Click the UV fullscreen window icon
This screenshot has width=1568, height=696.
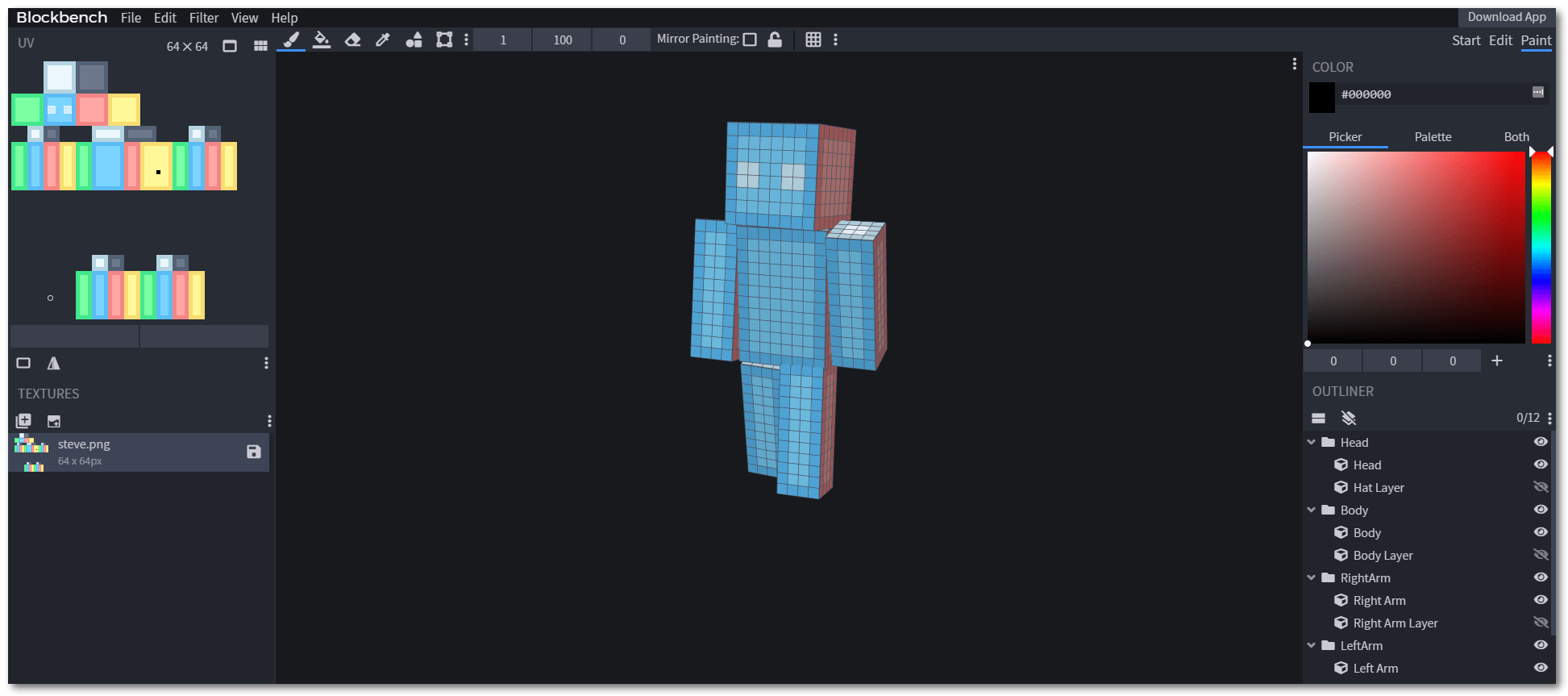230,46
